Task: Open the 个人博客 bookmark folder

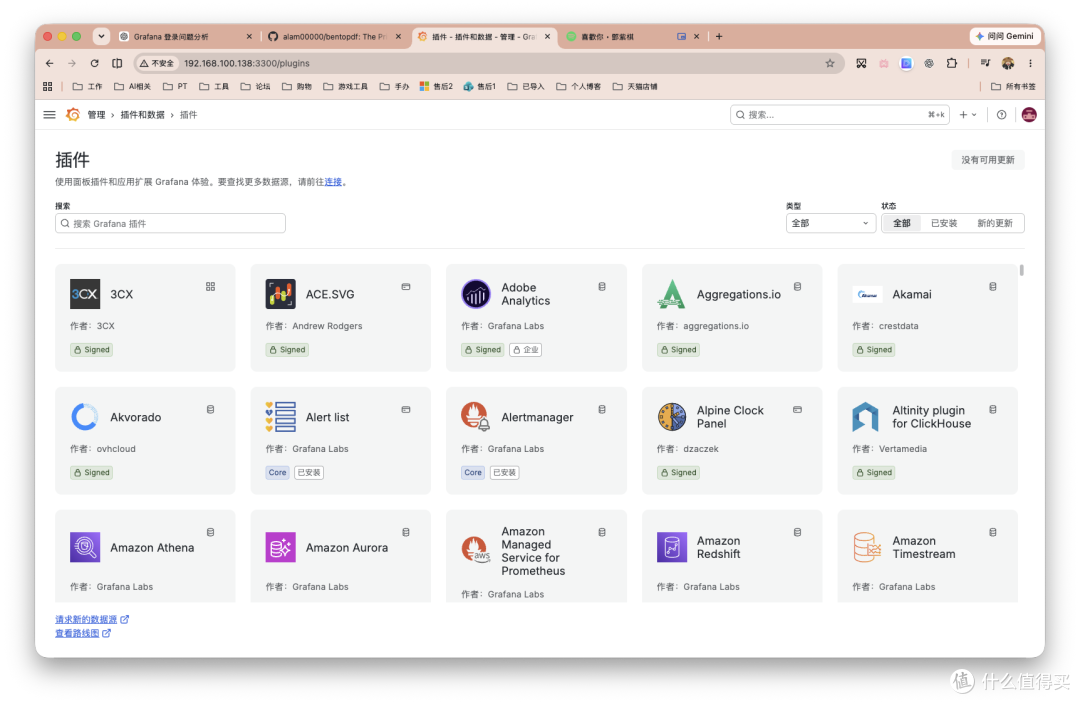Action: [579, 87]
